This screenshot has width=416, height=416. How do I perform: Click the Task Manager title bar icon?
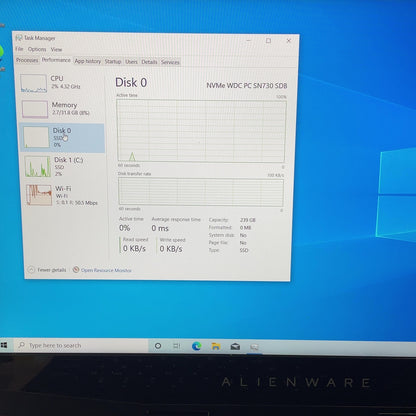click(x=19, y=38)
